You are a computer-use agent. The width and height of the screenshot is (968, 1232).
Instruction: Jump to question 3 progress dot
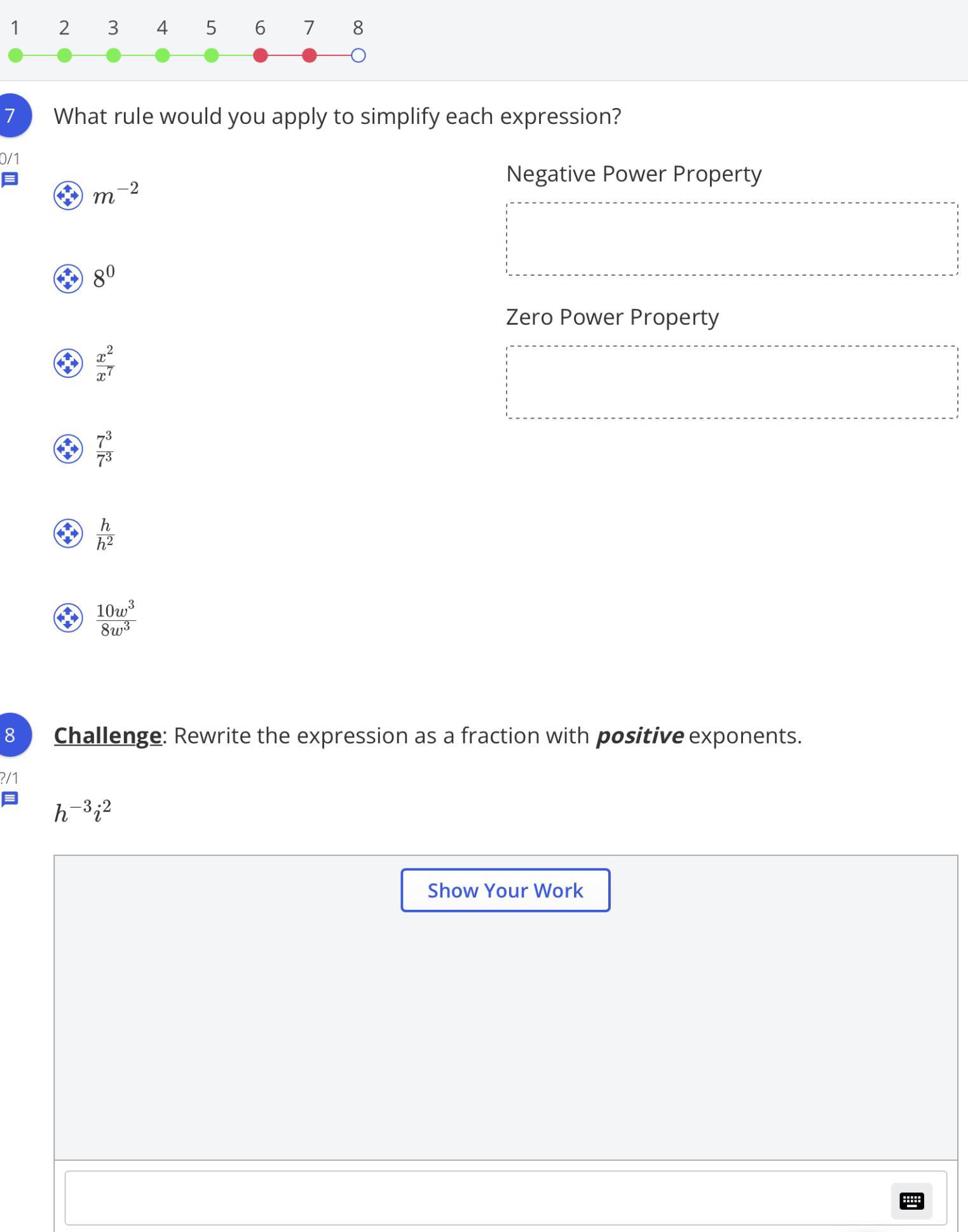click(113, 56)
